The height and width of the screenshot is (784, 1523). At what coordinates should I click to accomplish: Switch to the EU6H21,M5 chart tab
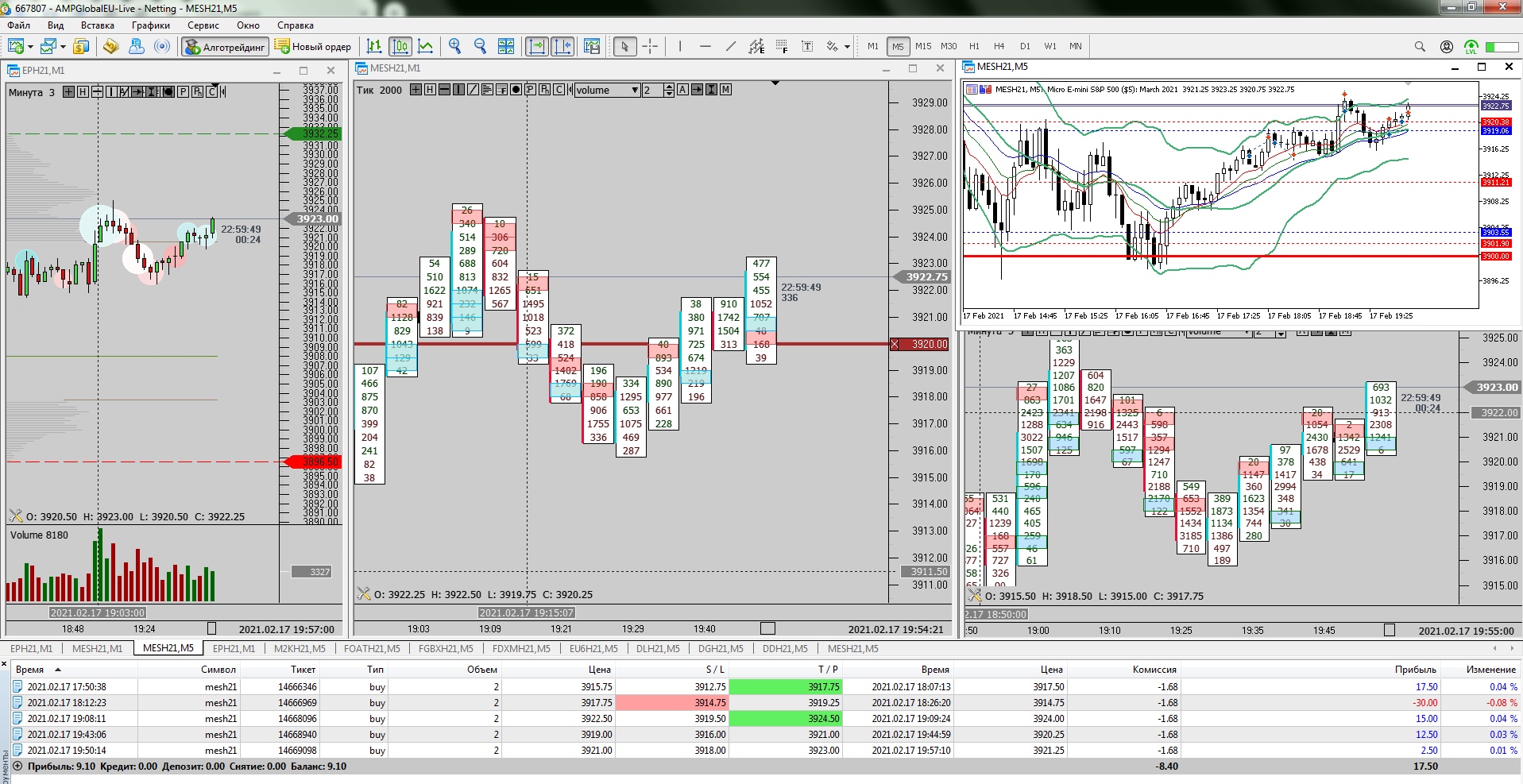pyautogui.click(x=593, y=648)
